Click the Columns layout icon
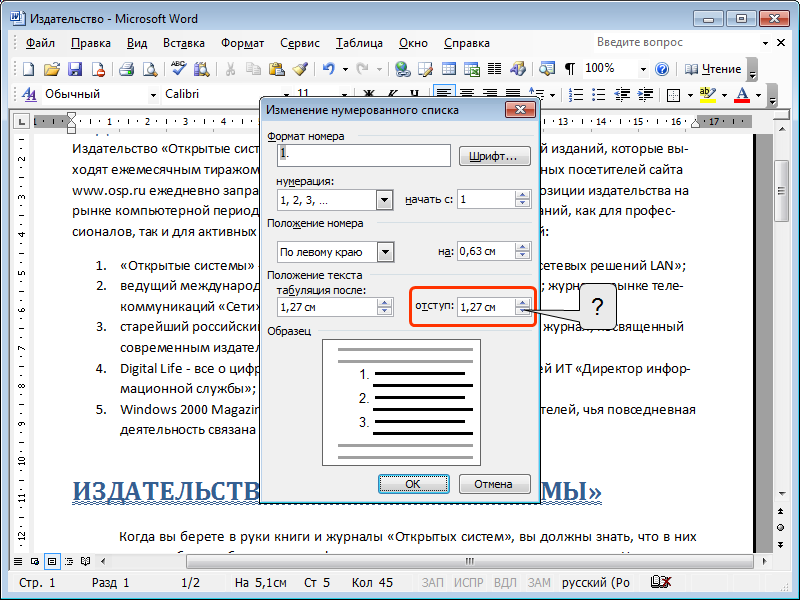This screenshot has width=800, height=600. click(x=494, y=69)
